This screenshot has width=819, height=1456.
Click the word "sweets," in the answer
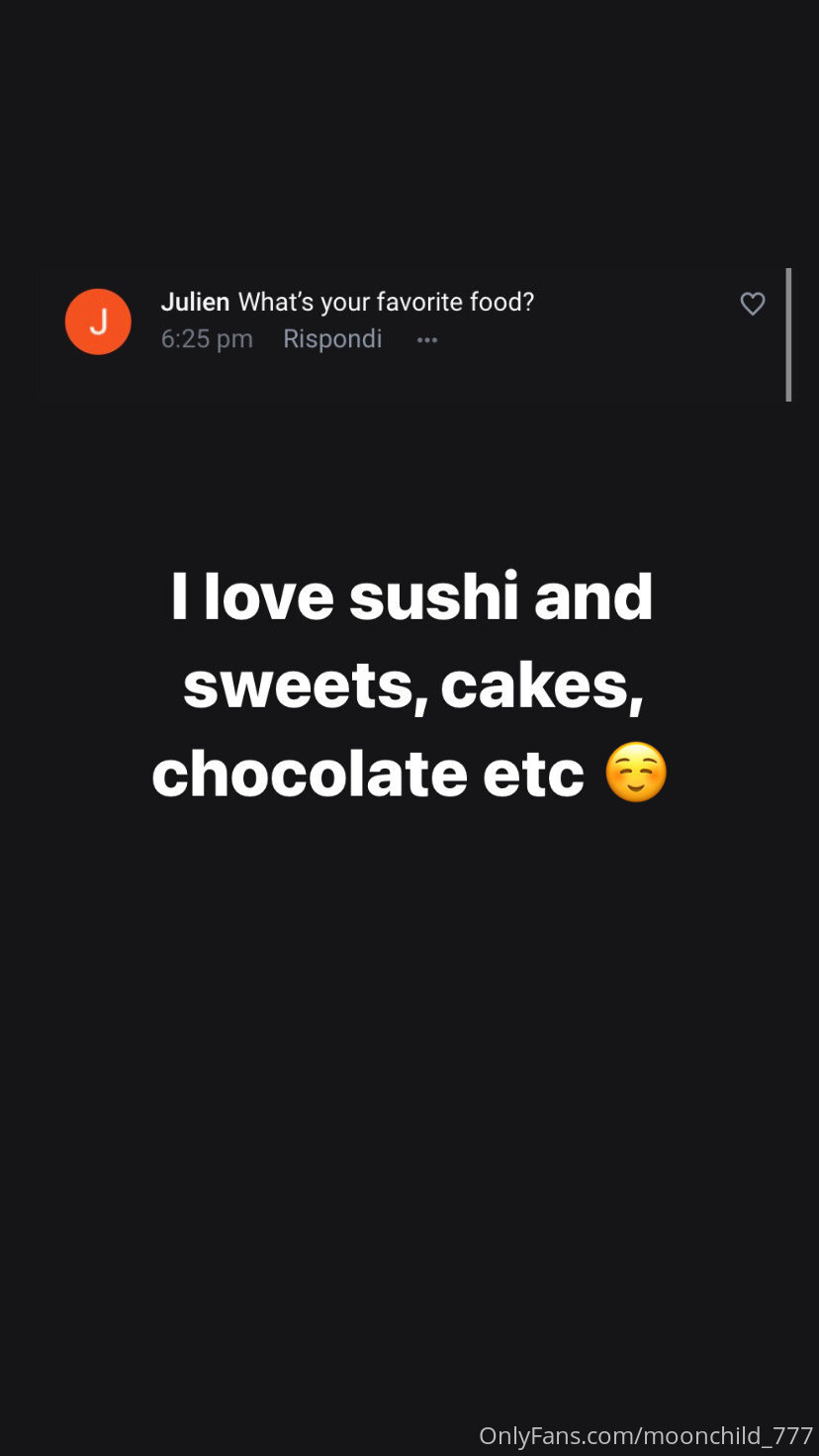coord(305,685)
